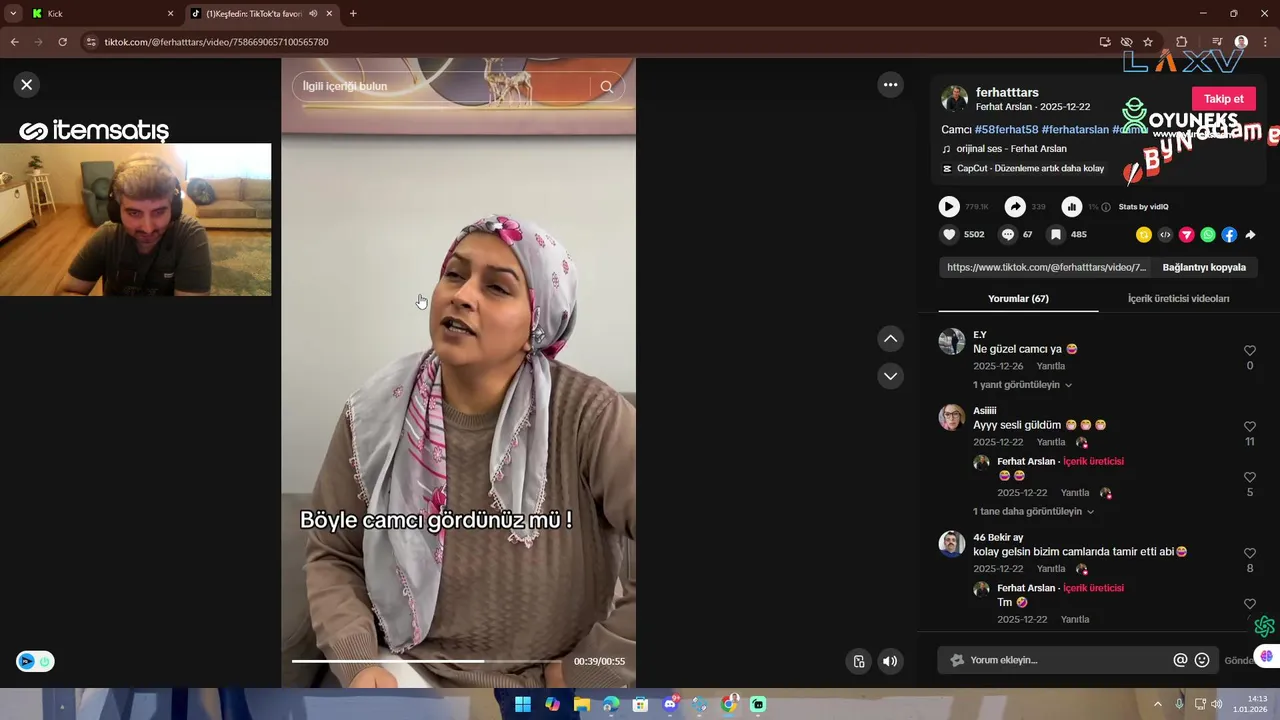The image size is (1280, 720).
Task: Open the ferhatttars profile avatar
Action: tap(954, 99)
